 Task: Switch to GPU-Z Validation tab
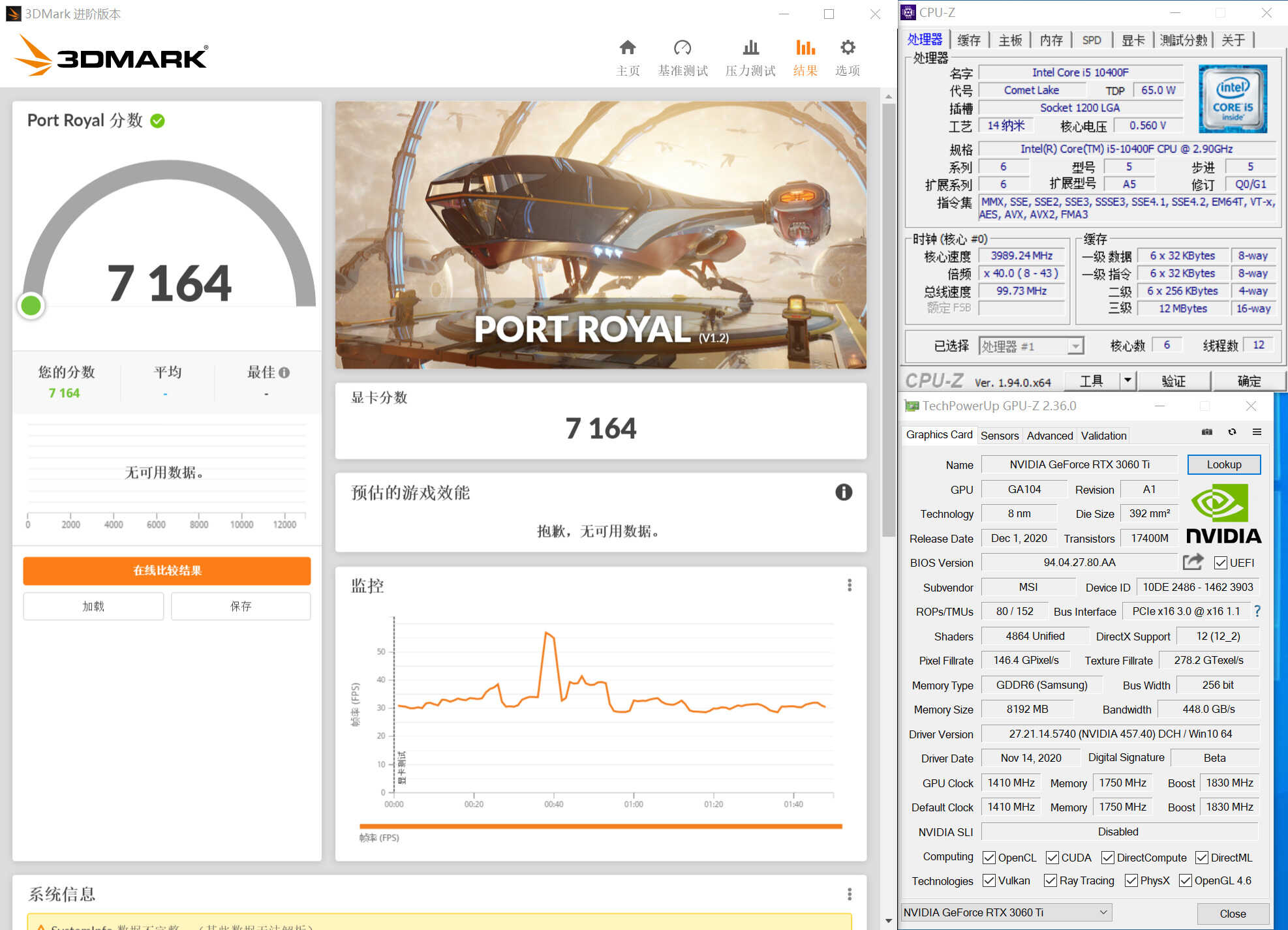1103,436
